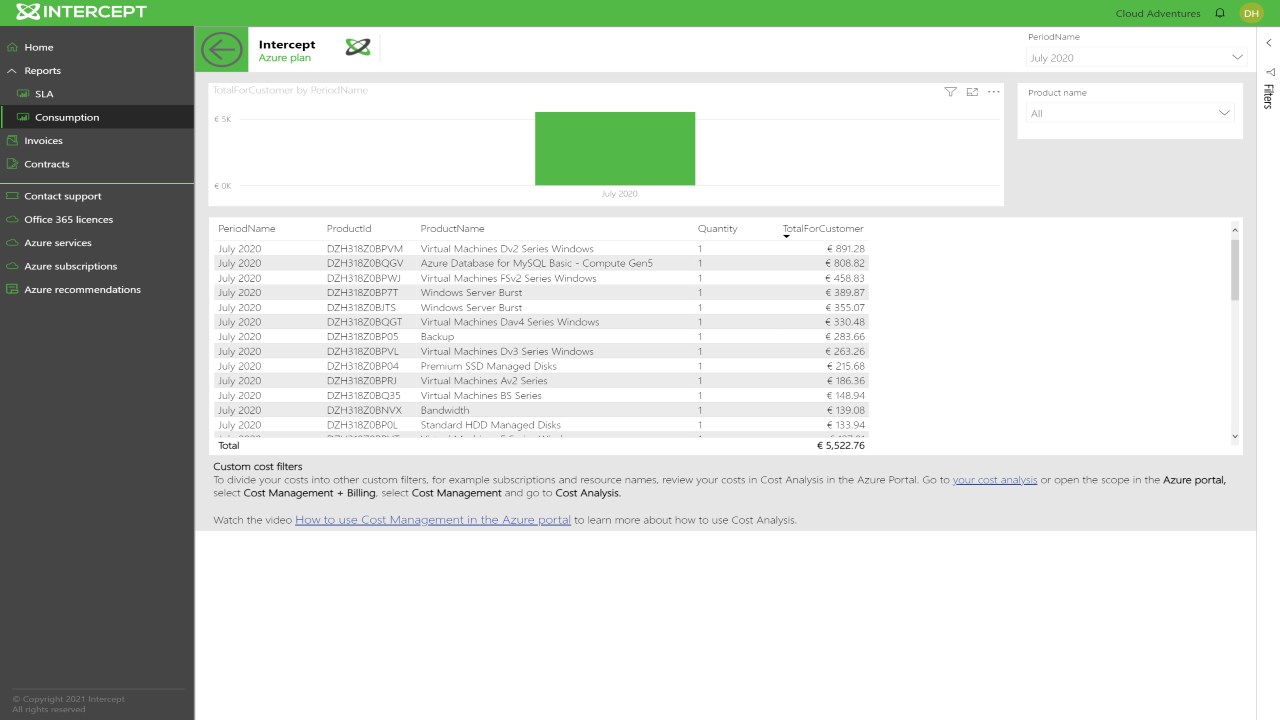The height and width of the screenshot is (720, 1280).
Task: Click the € 891.28 amount cell
Action: 845,249
